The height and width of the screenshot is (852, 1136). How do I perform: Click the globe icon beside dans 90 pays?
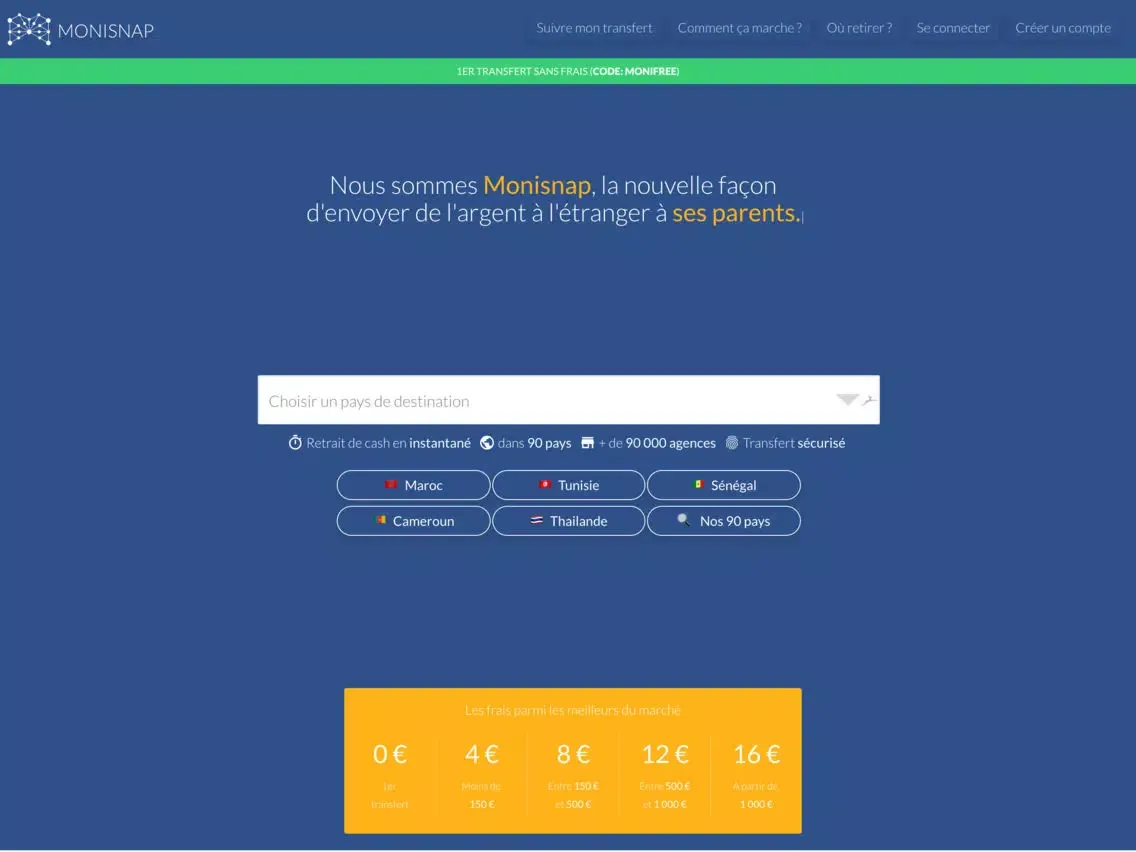point(487,443)
